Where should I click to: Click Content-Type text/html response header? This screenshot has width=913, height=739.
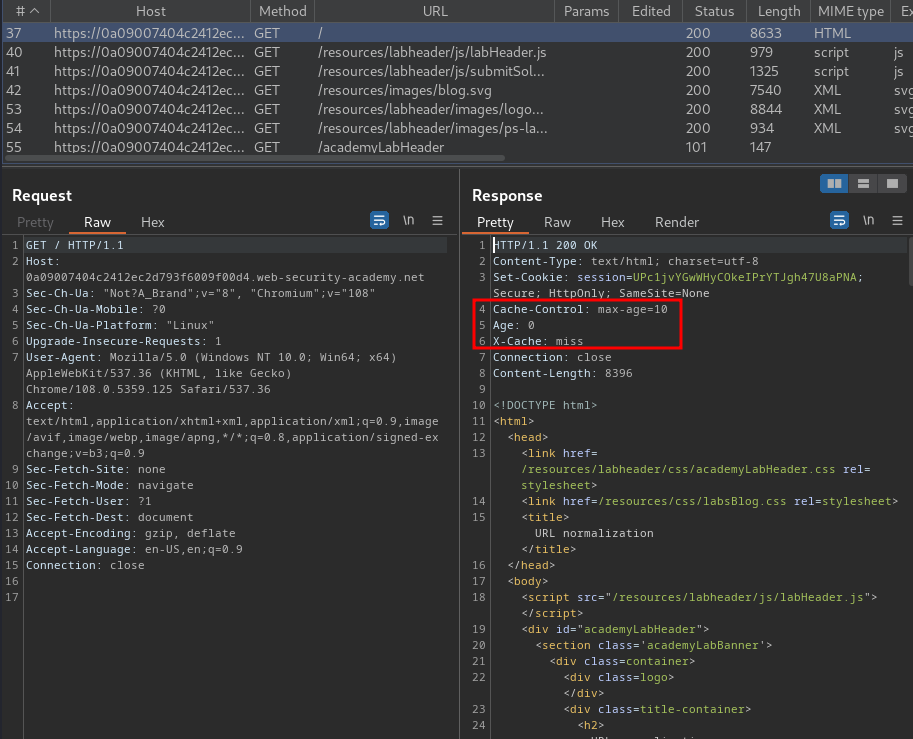pyautogui.click(x=625, y=261)
